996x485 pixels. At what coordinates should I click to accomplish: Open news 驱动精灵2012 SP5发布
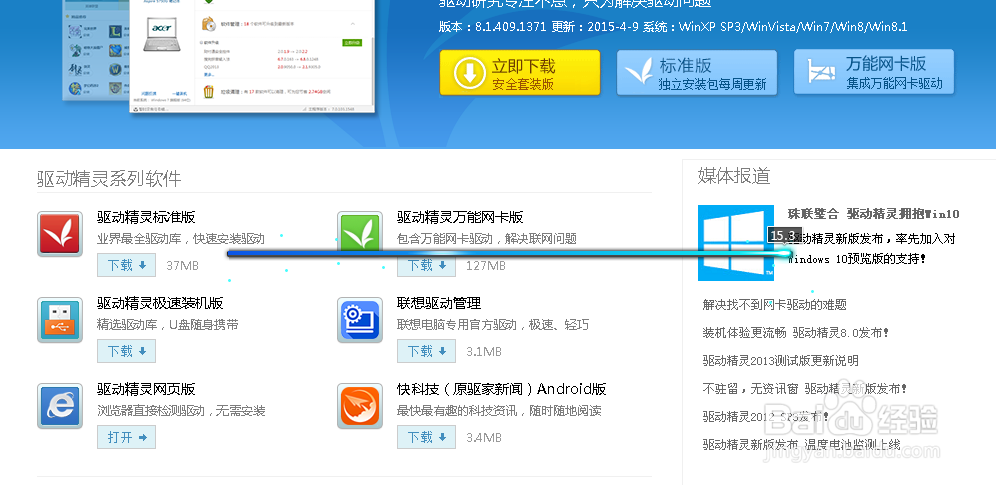(x=765, y=416)
